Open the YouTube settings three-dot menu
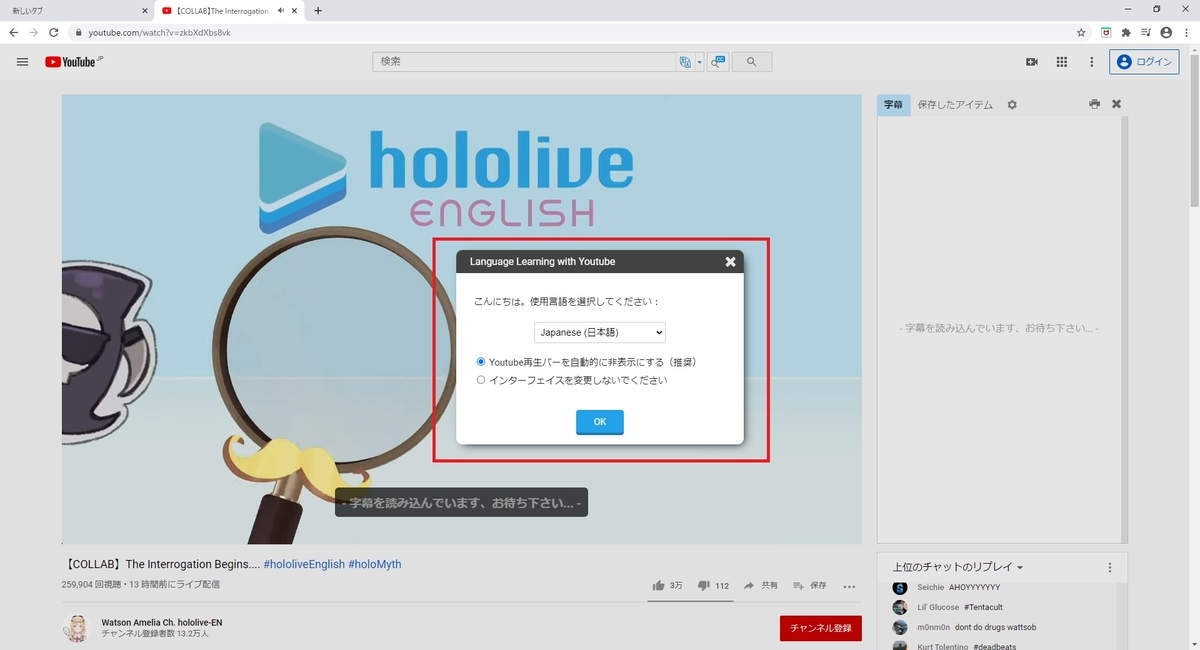Screen dimensions: 1200x650 pos(1090,62)
